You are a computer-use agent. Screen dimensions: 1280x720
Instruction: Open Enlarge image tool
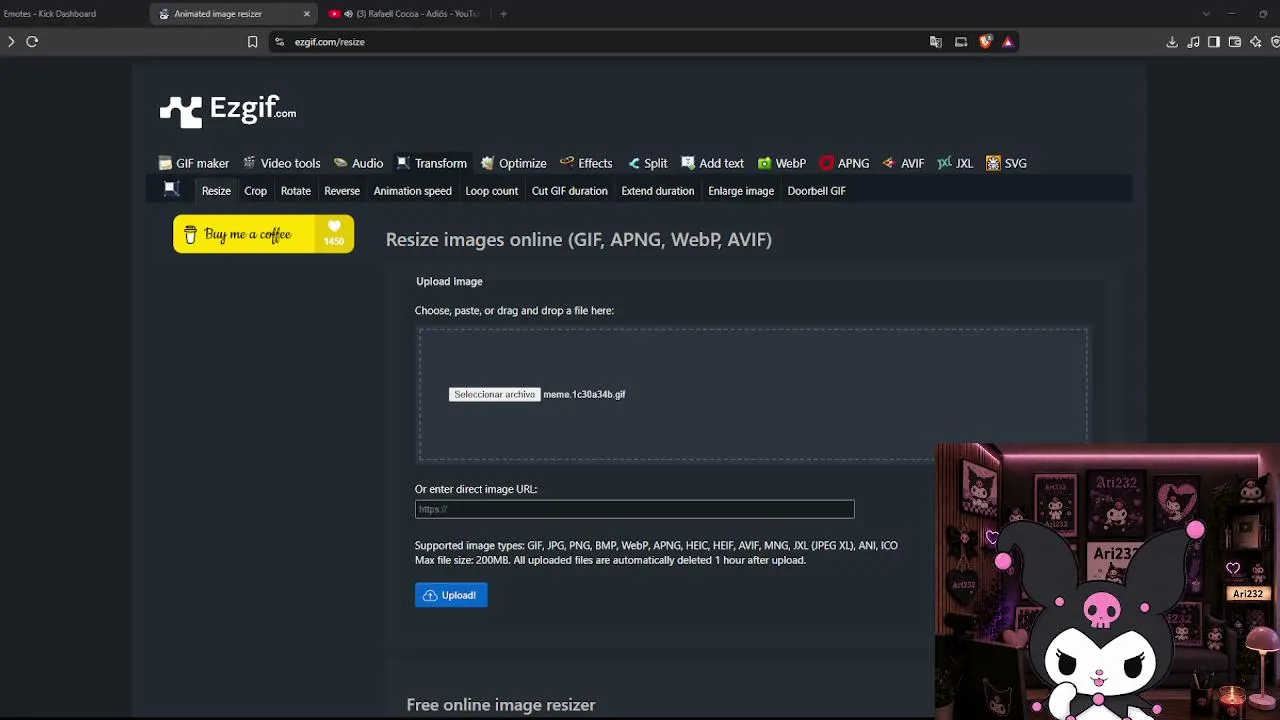[741, 191]
